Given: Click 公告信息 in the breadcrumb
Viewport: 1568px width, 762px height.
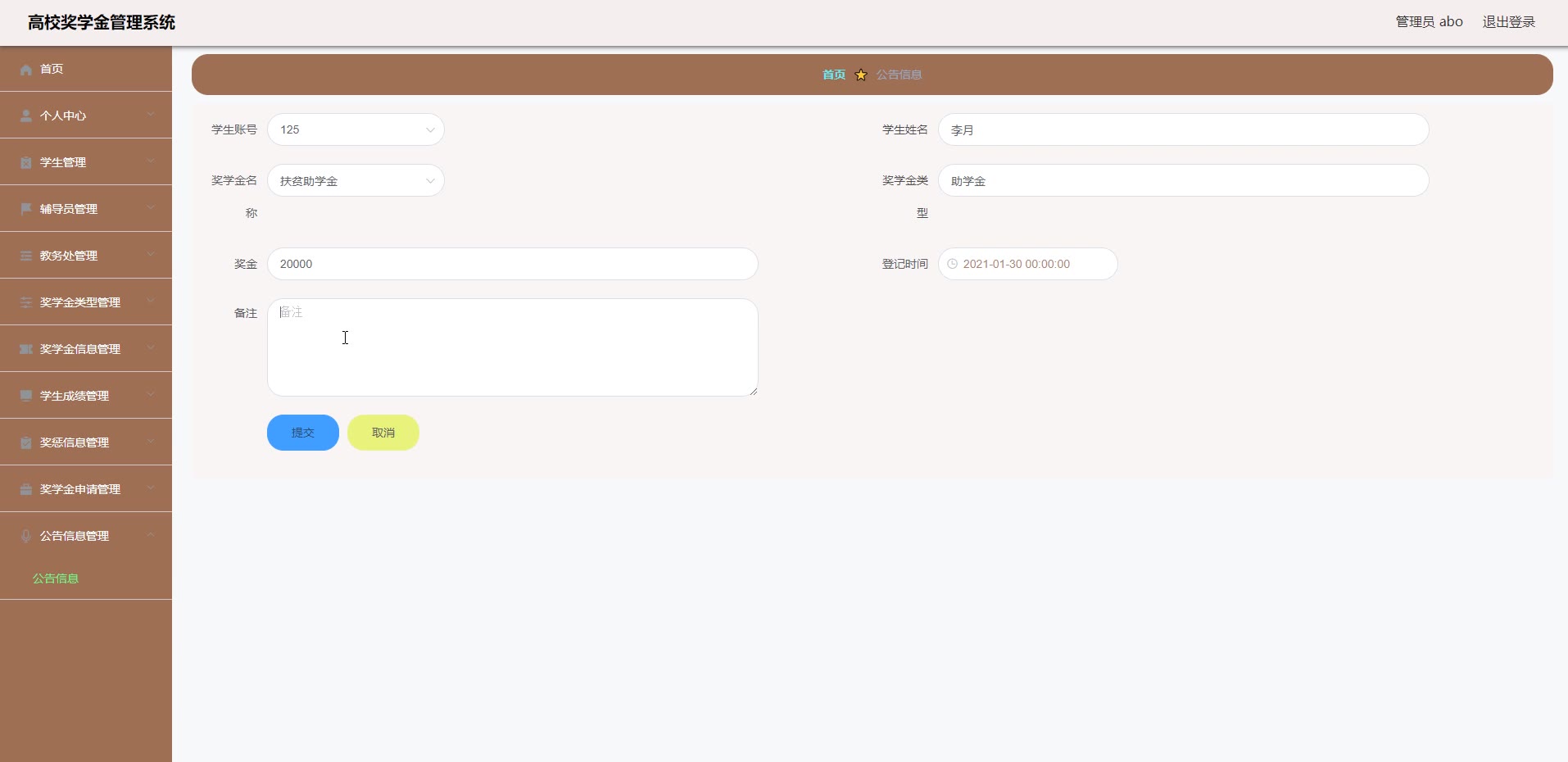Looking at the screenshot, I should (900, 75).
